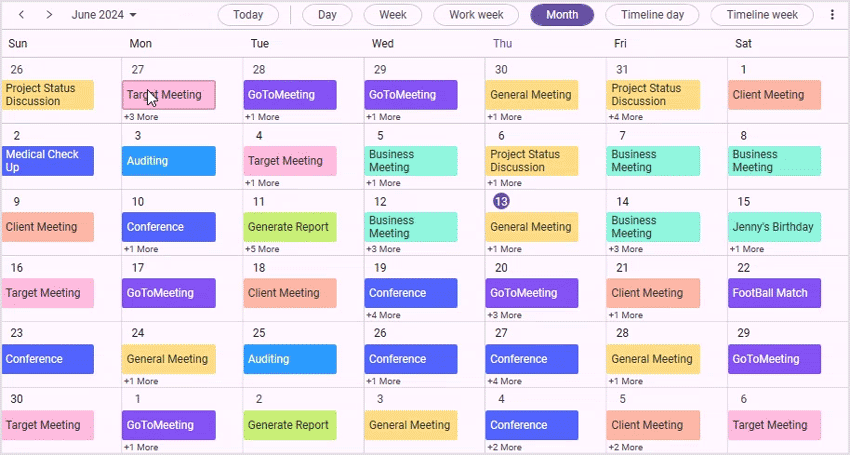Go to the next month

coord(49,15)
